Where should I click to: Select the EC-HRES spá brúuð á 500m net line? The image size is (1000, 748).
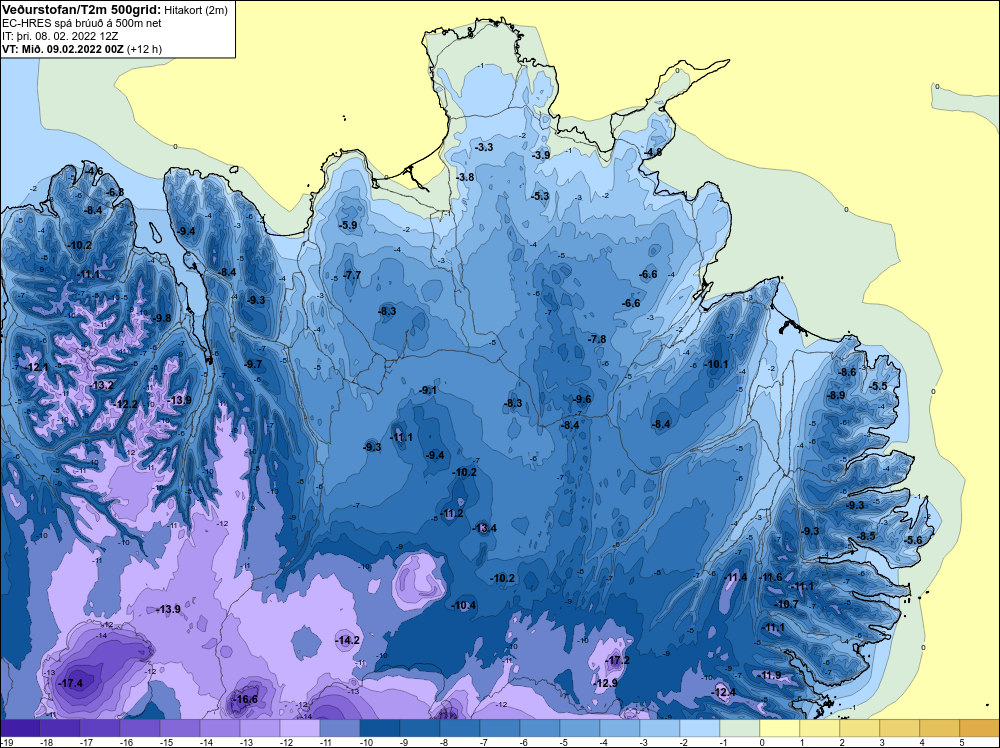point(80,23)
